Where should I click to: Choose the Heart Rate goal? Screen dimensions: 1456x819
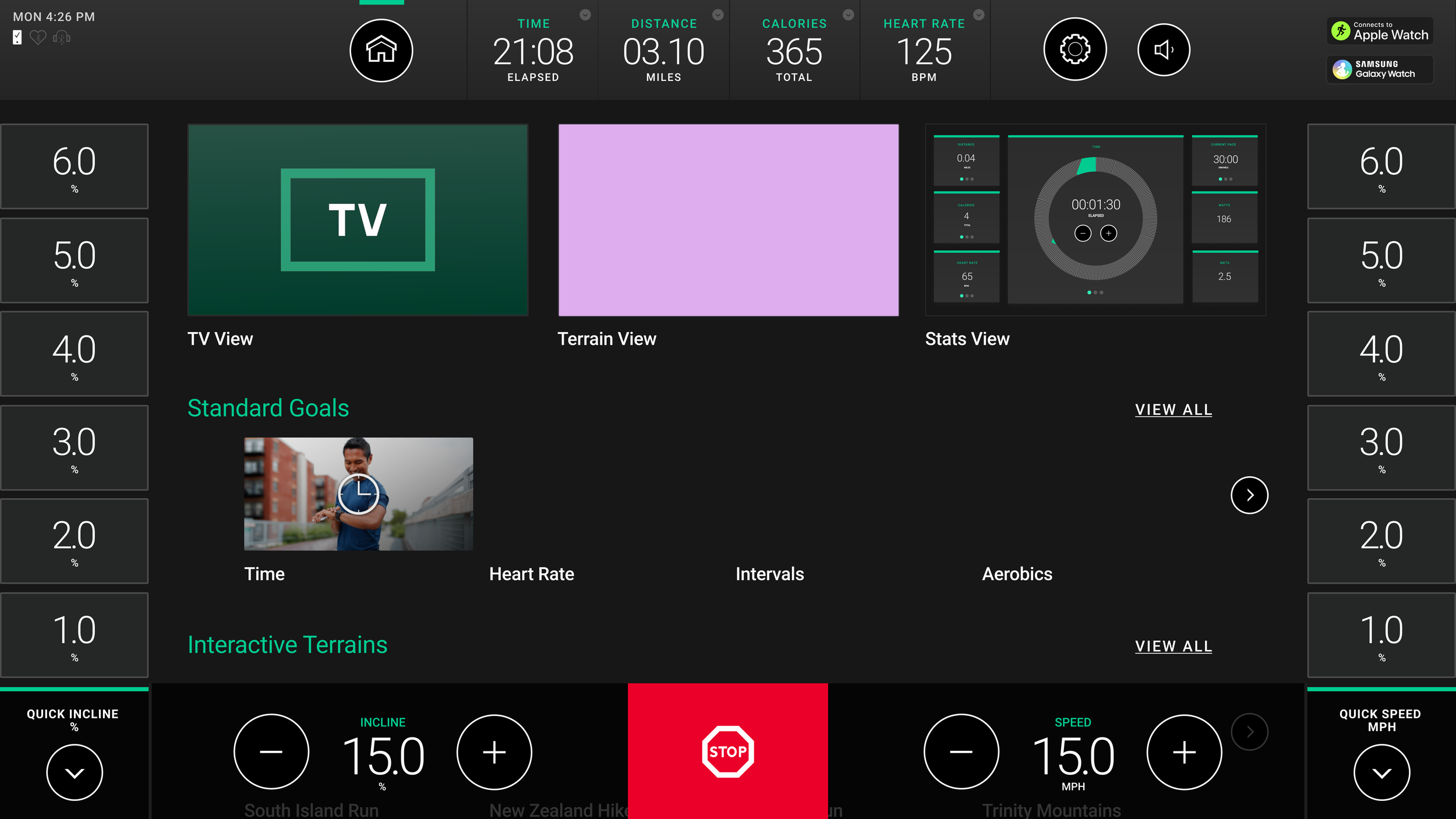[532, 574]
